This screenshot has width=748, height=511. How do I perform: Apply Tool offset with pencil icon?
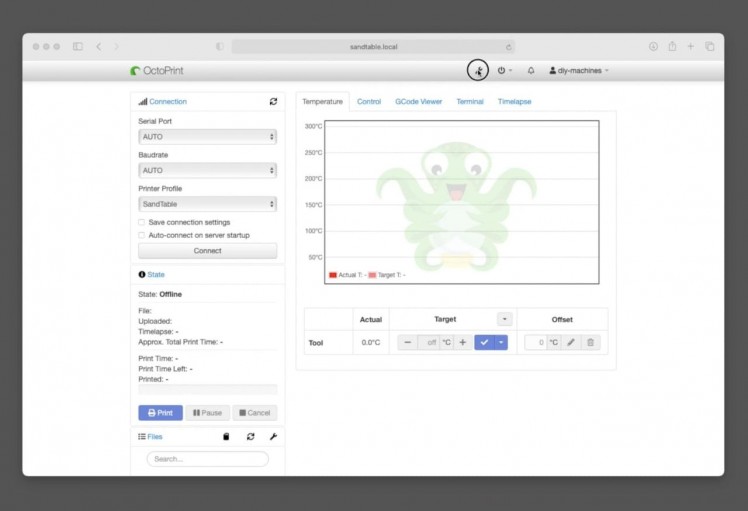571,343
